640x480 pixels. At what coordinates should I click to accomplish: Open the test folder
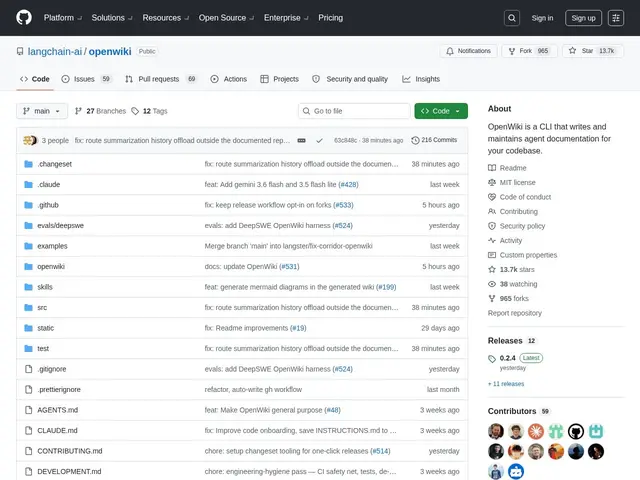(43, 349)
